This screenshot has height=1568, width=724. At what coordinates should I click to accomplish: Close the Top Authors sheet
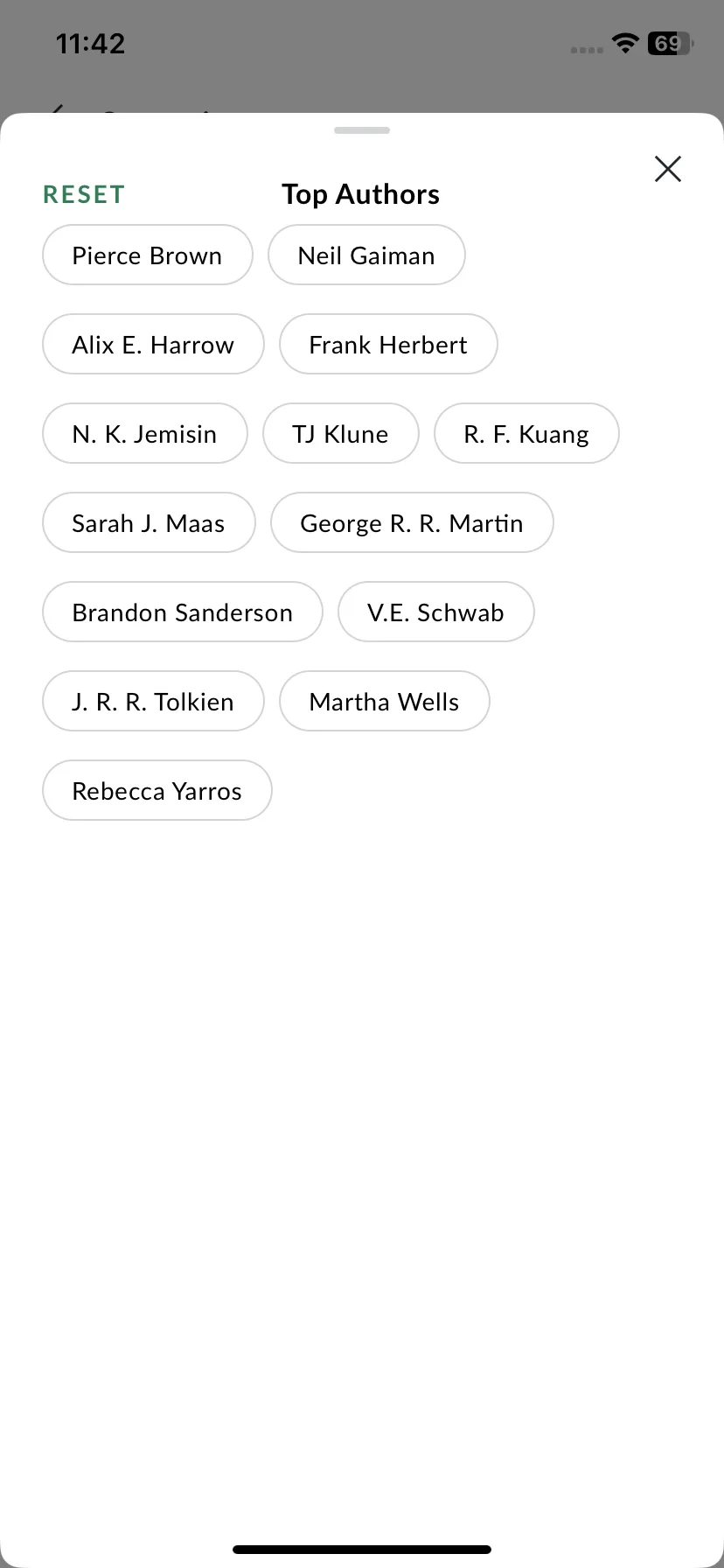pos(668,169)
